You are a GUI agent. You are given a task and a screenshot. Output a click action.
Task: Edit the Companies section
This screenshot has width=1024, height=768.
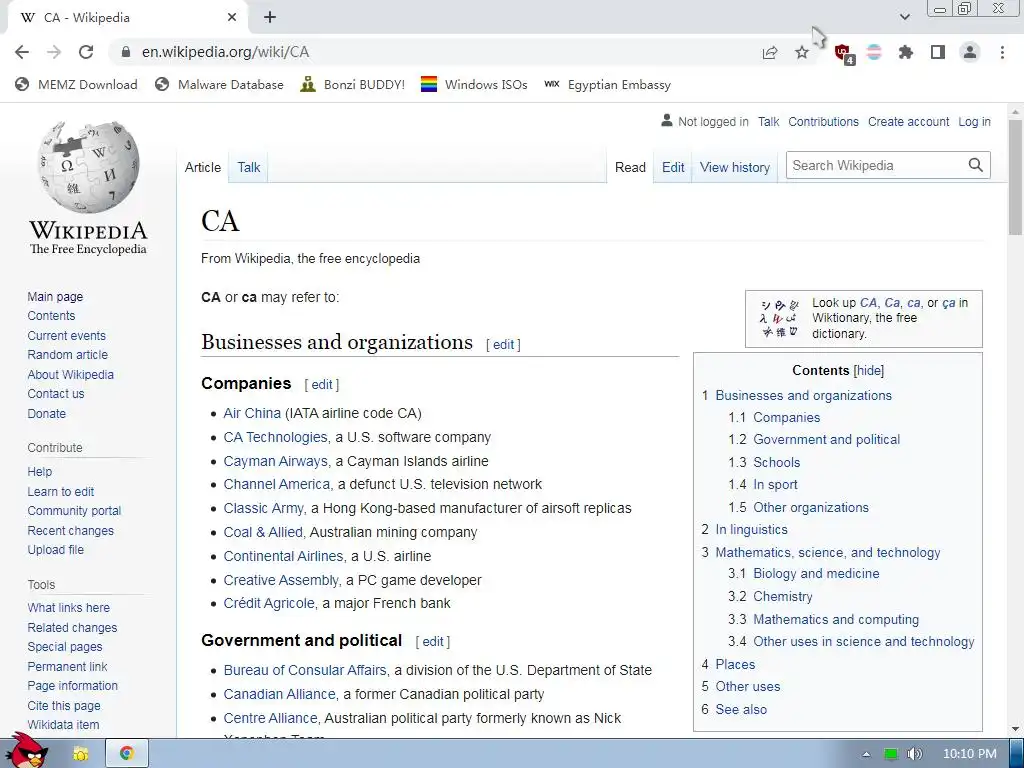pyautogui.click(x=322, y=385)
